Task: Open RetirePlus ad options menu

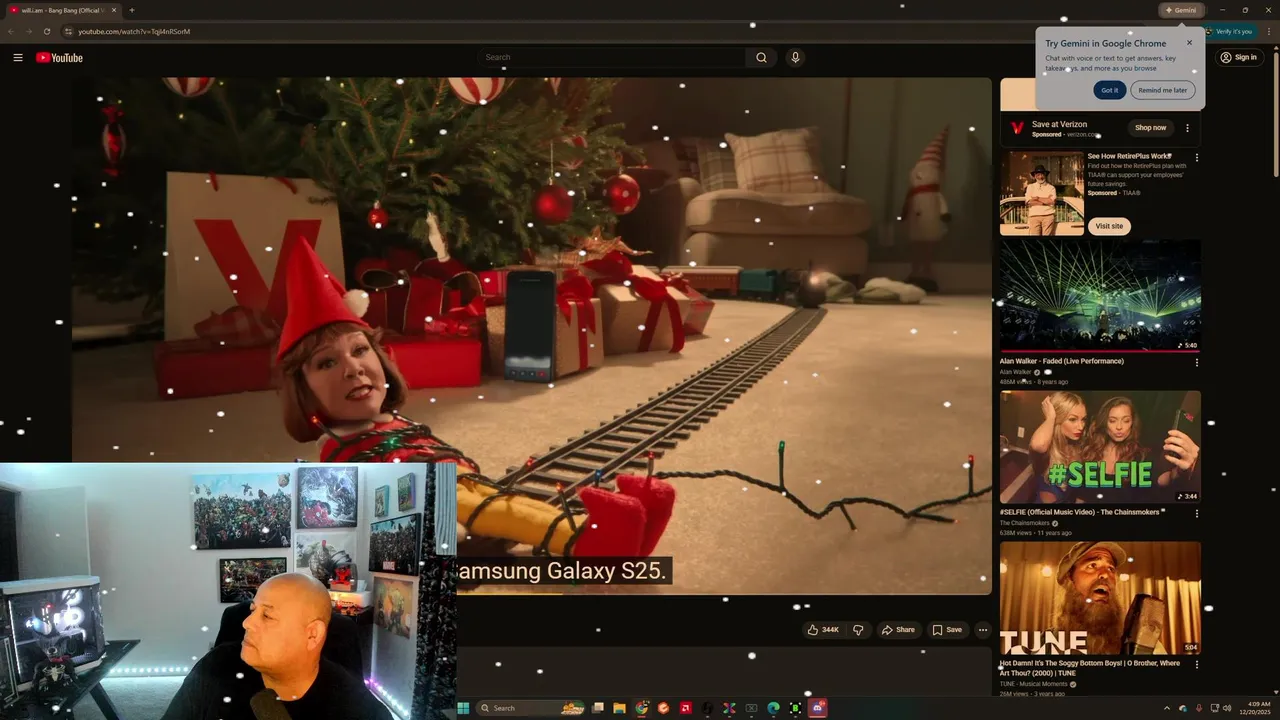Action: pyautogui.click(x=1196, y=157)
